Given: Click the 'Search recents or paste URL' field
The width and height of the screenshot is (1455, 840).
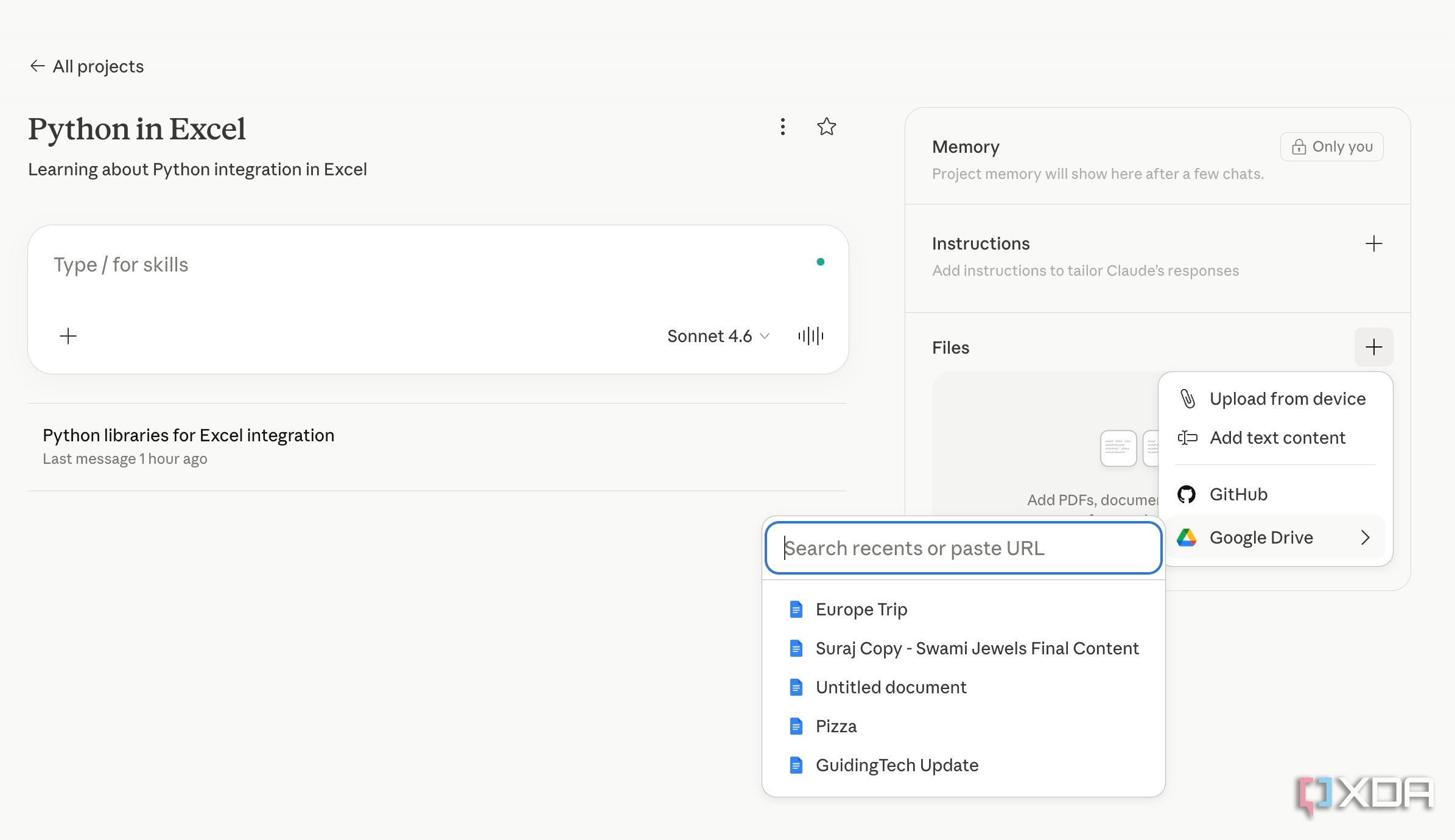Looking at the screenshot, I should (x=963, y=548).
